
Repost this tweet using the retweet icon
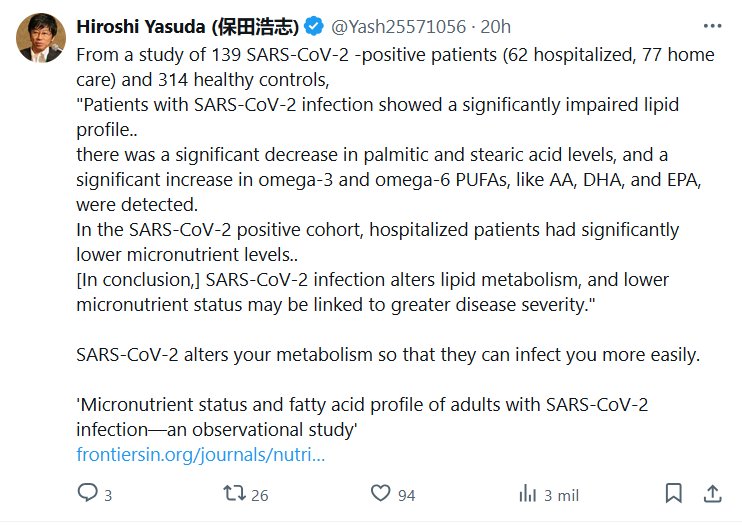(x=233, y=493)
